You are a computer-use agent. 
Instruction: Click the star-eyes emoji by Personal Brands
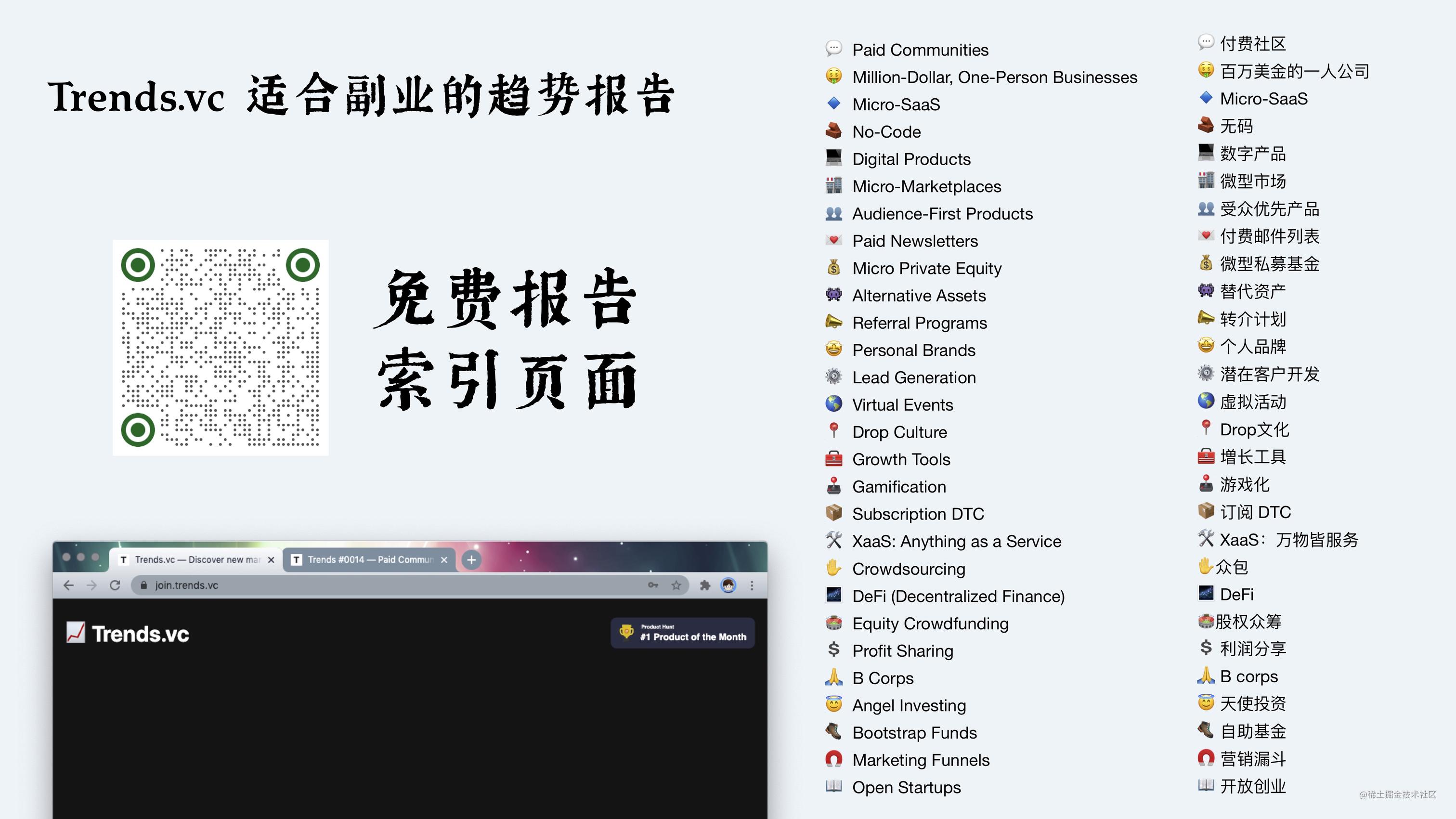[x=833, y=349]
